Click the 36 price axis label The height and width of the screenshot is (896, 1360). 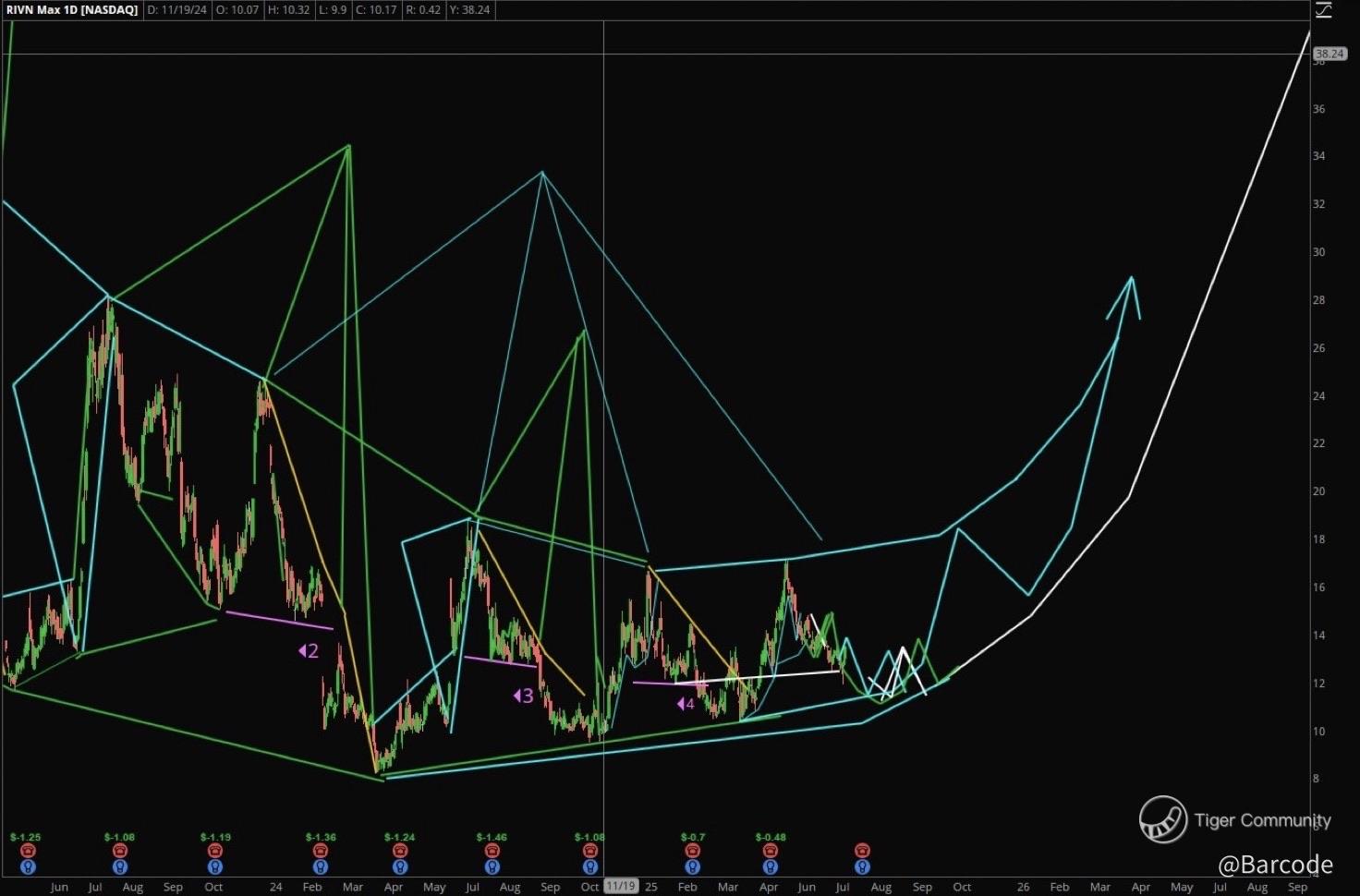(x=1318, y=109)
